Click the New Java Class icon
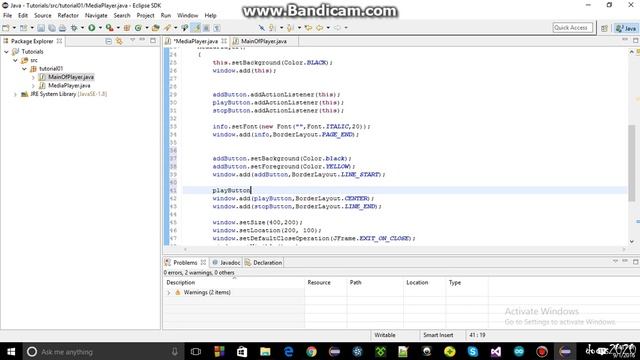640x360 pixels. click(x=138, y=28)
